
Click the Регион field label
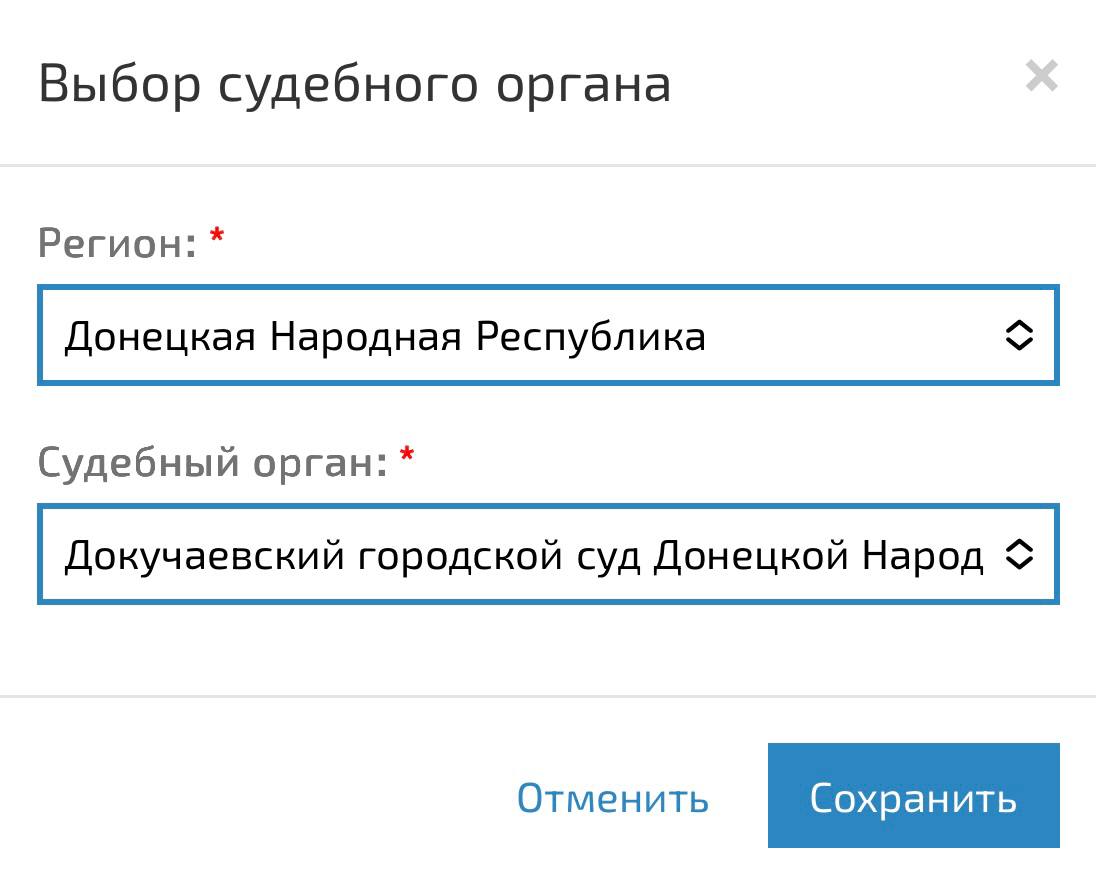[117, 243]
